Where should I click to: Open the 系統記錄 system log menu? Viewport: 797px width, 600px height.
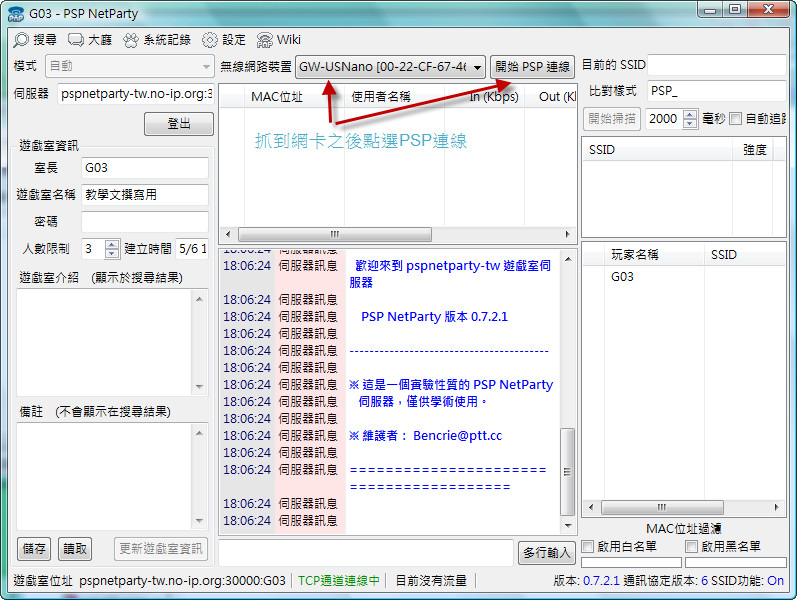tap(167, 40)
